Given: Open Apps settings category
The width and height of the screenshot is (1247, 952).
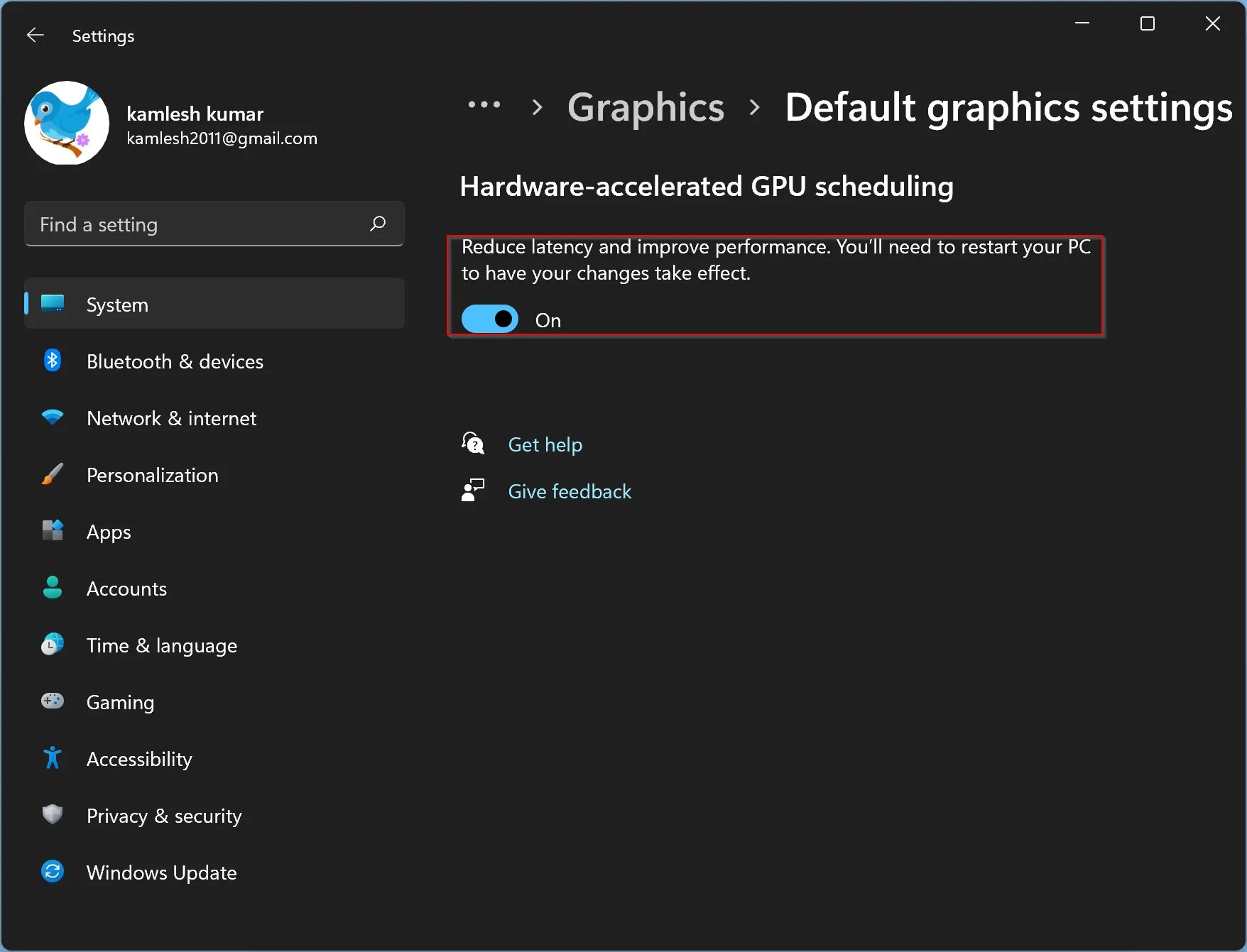Looking at the screenshot, I should pos(109,532).
